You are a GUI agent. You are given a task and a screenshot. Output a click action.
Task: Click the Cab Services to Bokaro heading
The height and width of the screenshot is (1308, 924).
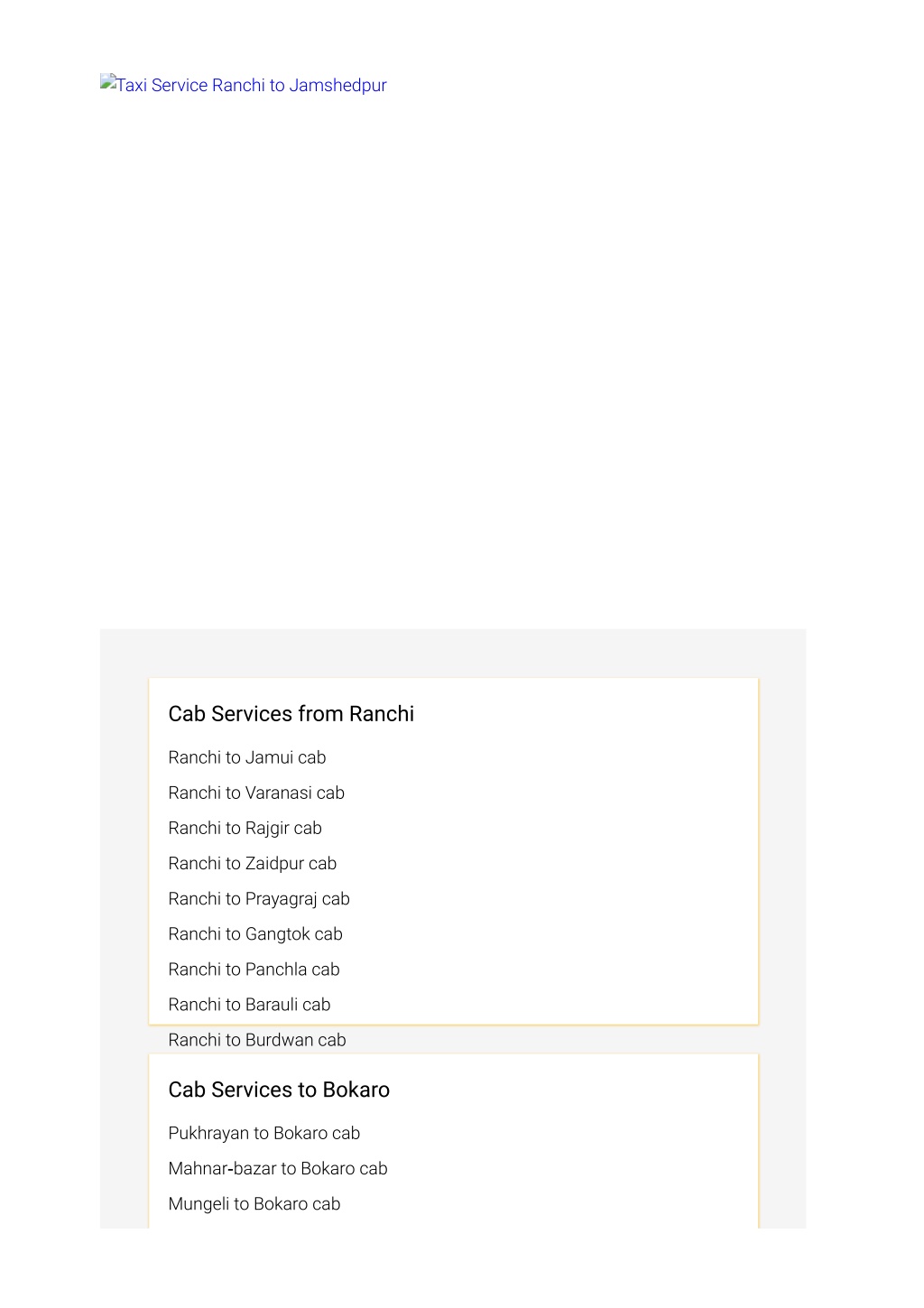(279, 1090)
